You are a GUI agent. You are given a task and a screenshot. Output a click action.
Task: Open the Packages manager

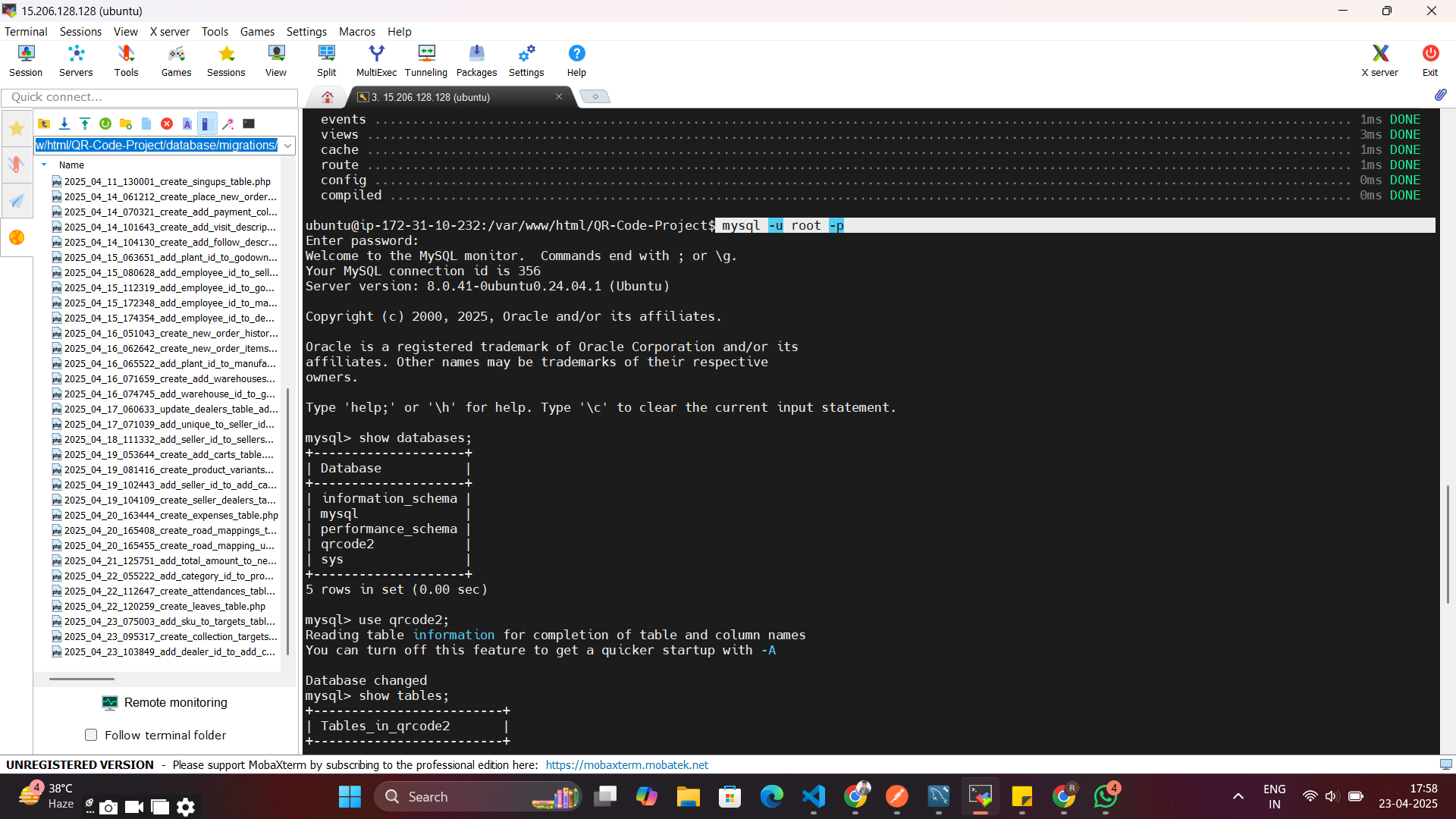(476, 61)
